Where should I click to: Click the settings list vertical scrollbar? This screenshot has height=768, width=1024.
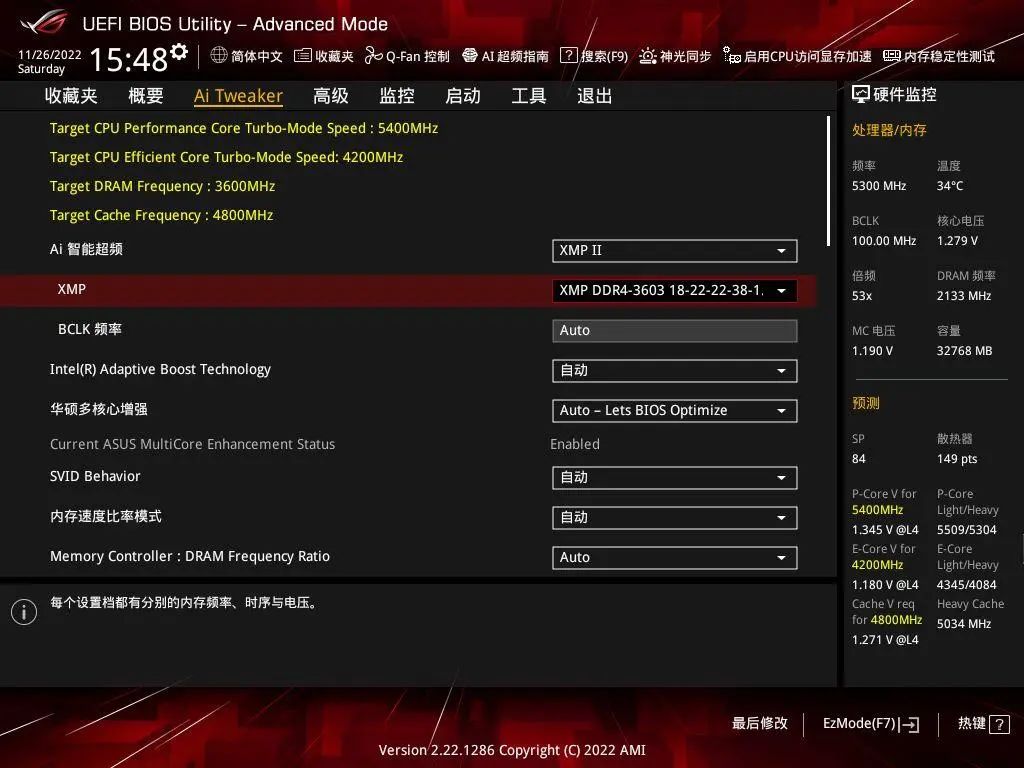828,181
